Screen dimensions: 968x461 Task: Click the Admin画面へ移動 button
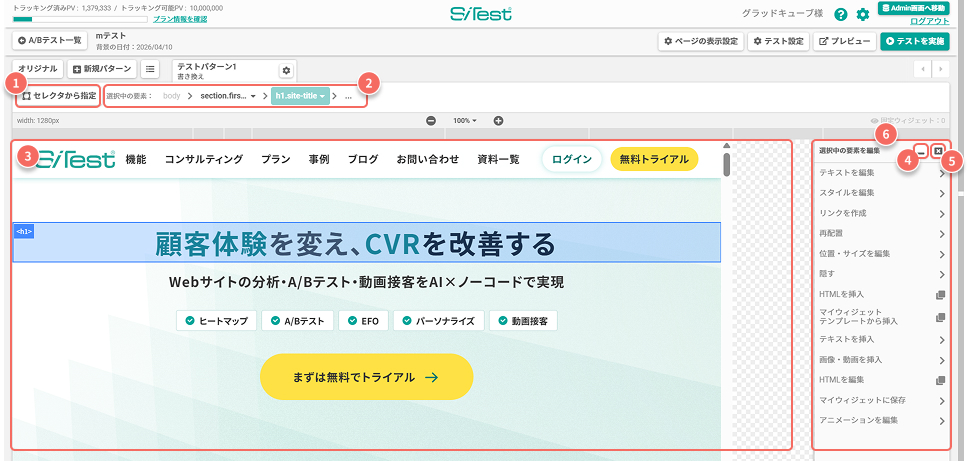[914, 9]
